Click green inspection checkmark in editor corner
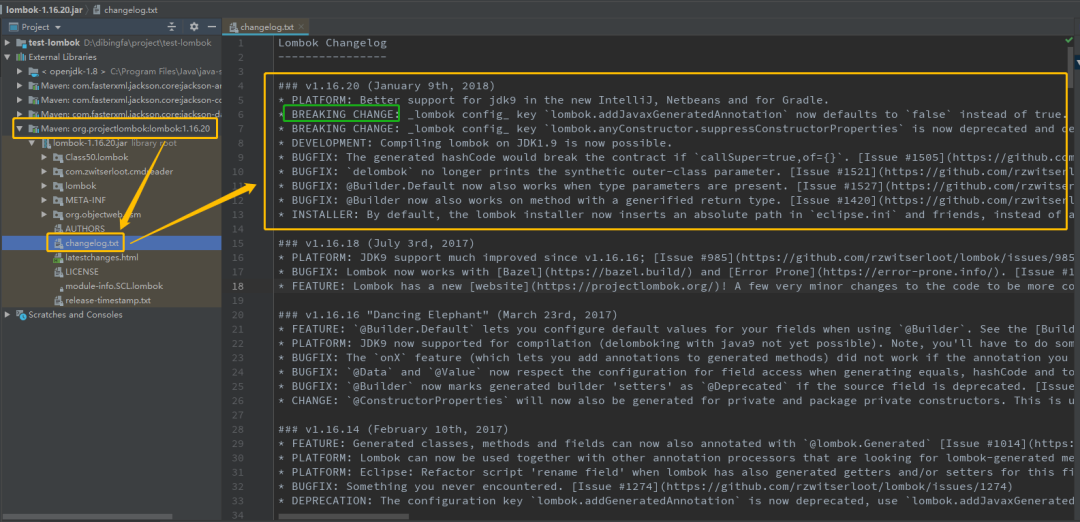 (x=1068, y=42)
